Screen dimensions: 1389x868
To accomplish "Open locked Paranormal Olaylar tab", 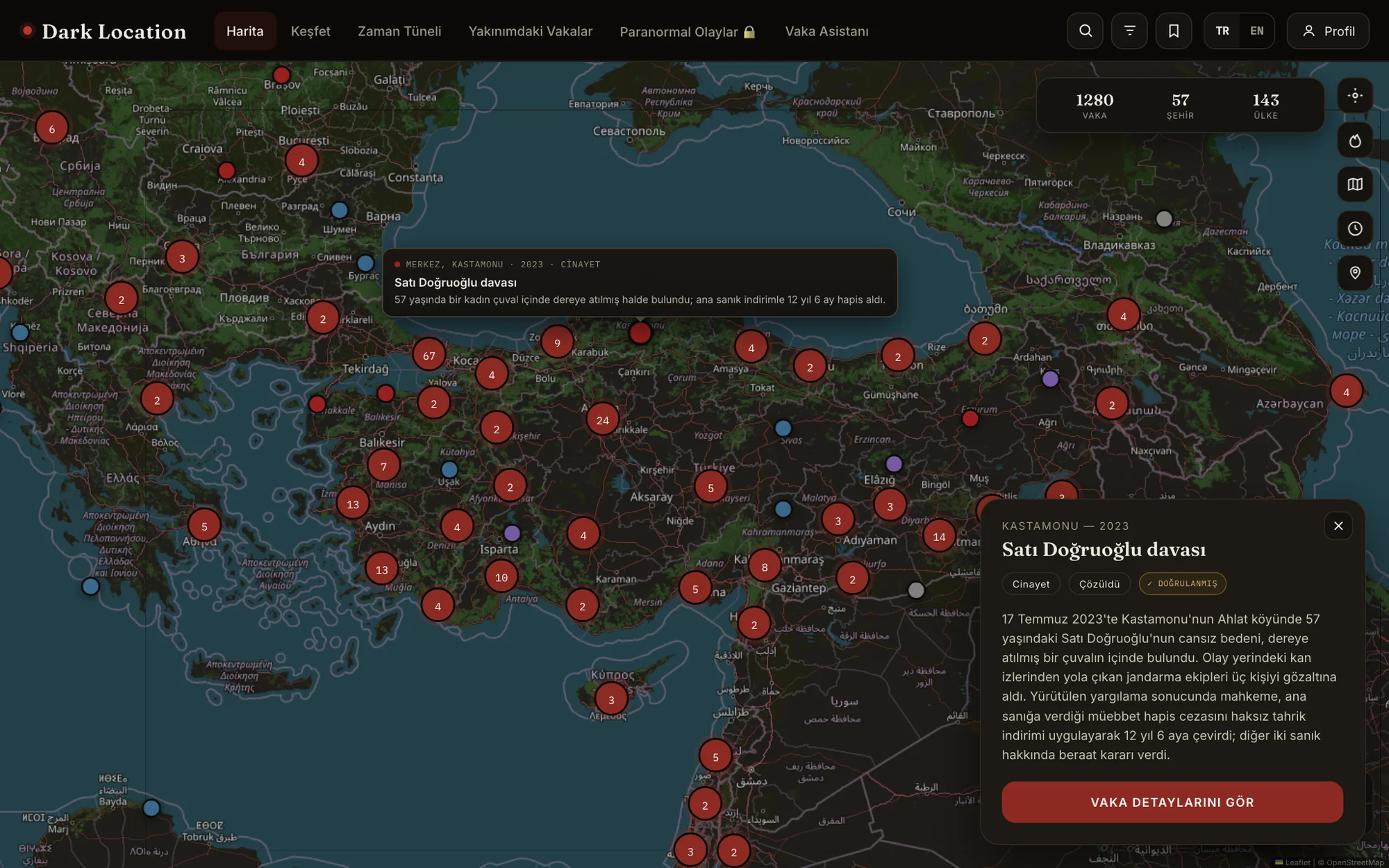I will (x=688, y=32).
